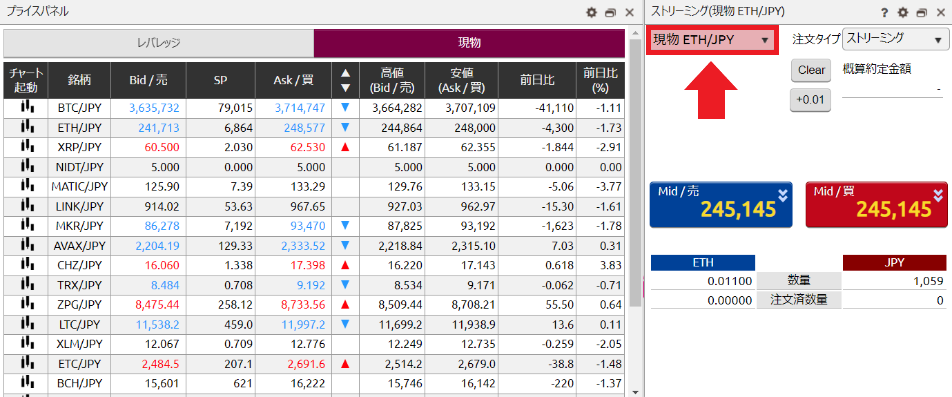Viewport: 952px width, 397px height.
Task: Sort by Bid / 売 column header
Action: click(x=149, y=81)
